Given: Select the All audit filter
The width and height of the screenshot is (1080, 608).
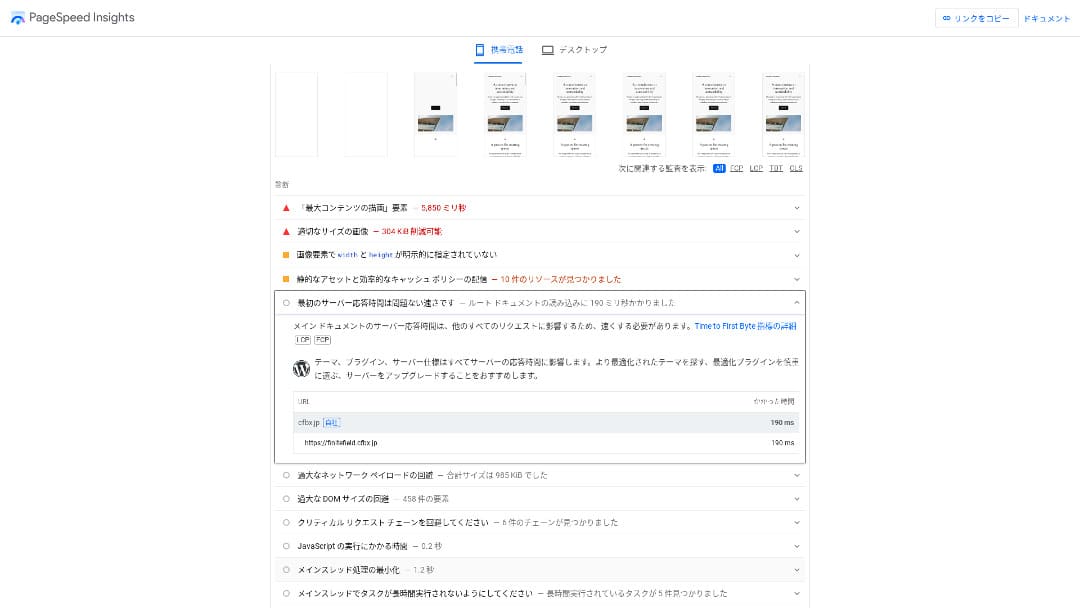Looking at the screenshot, I should (x=719, y=169).
